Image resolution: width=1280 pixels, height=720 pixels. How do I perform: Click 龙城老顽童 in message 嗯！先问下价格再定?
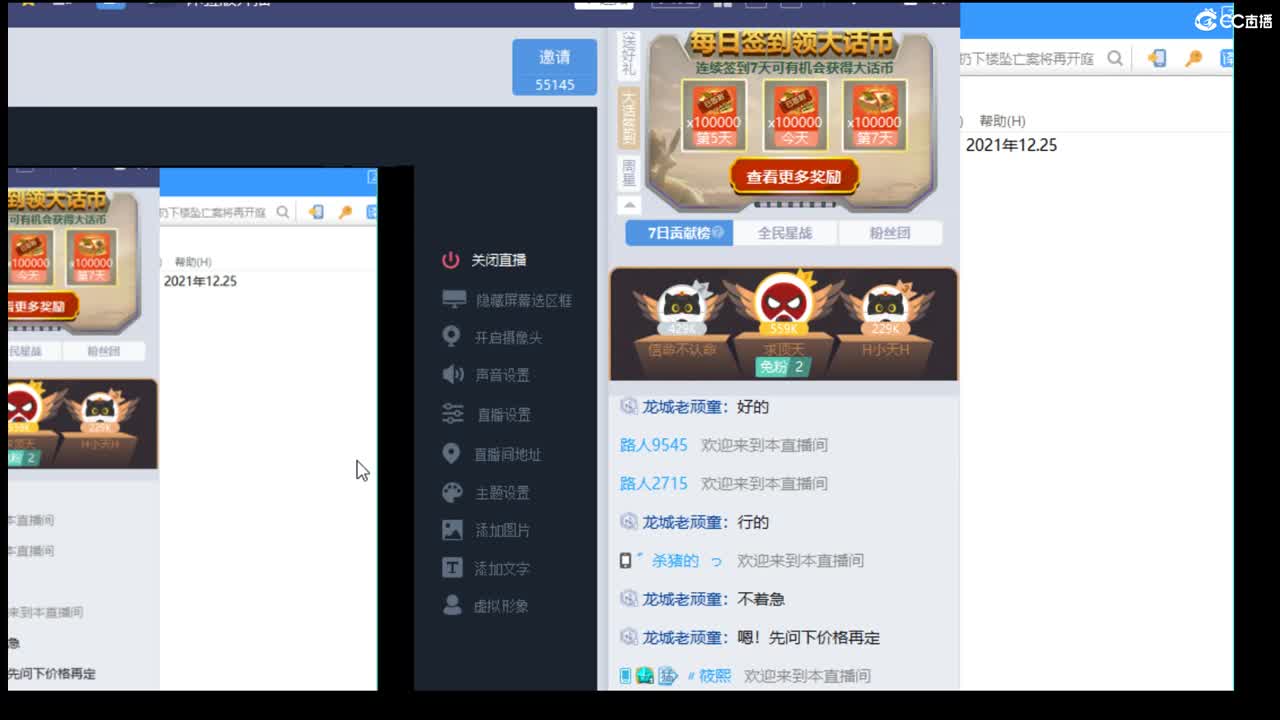point(682,637)
